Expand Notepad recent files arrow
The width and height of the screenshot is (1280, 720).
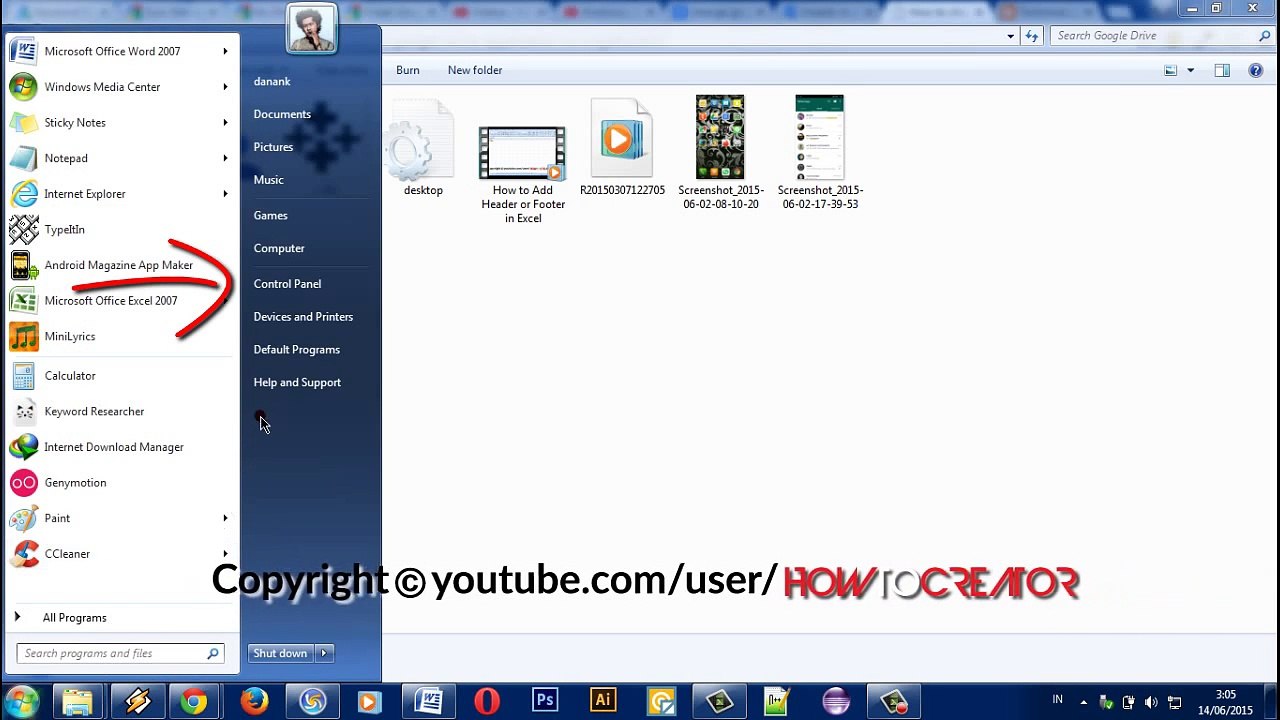[x=225, y=158]
